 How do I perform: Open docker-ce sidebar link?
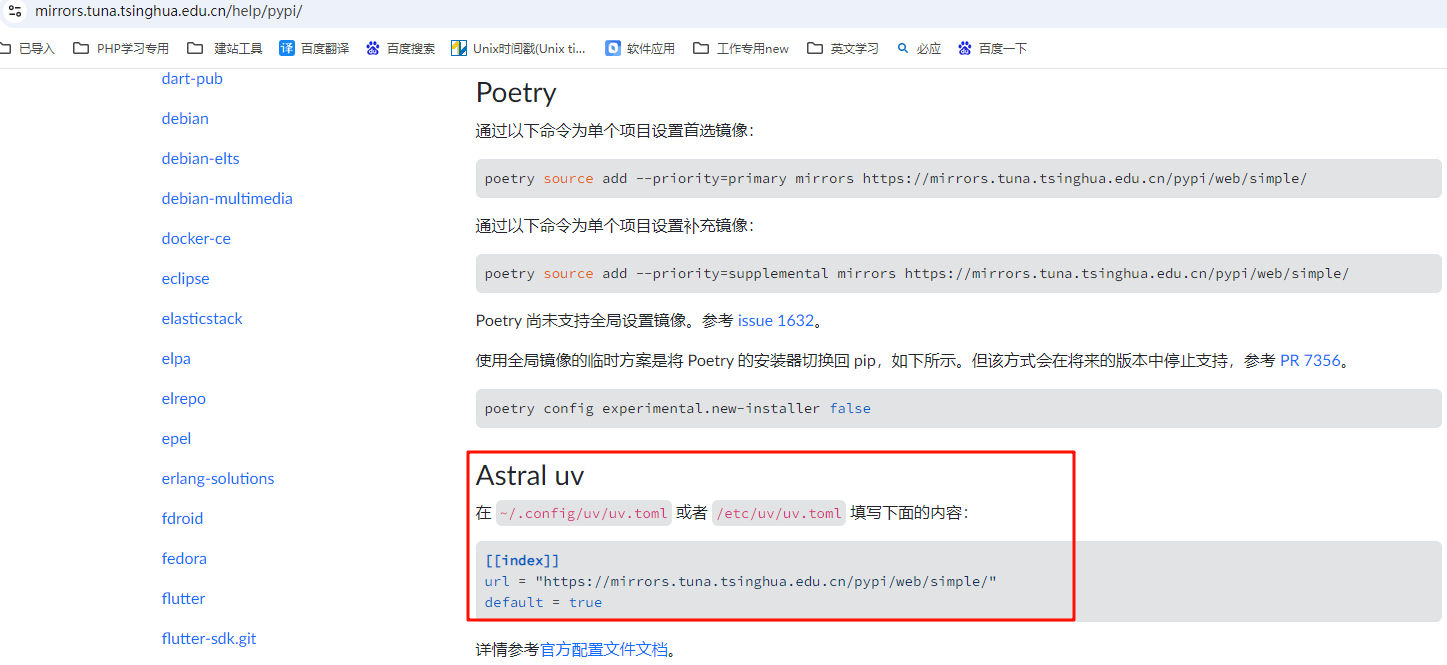[x=196, y=238]
